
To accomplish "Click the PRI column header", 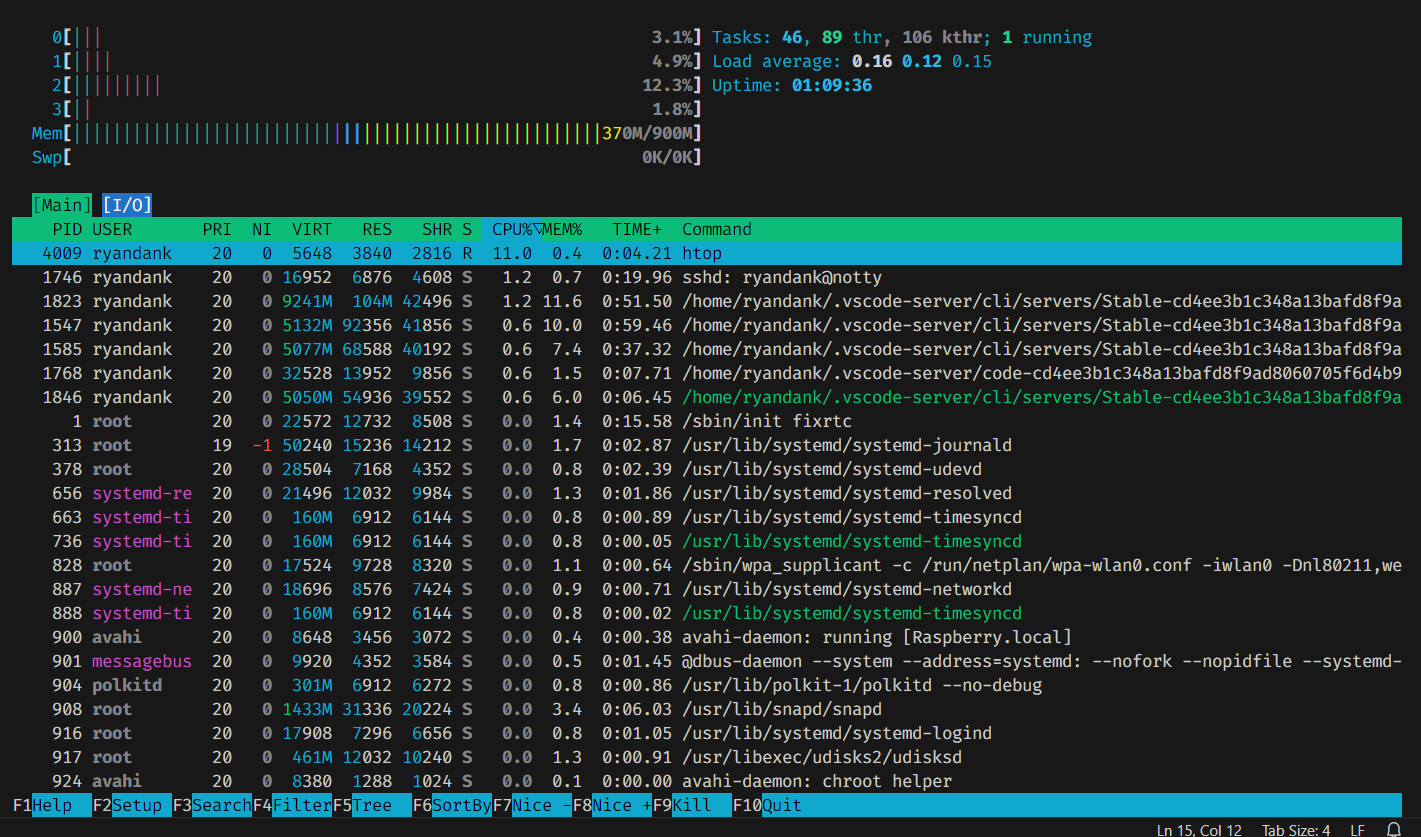I will click(217, 229).
